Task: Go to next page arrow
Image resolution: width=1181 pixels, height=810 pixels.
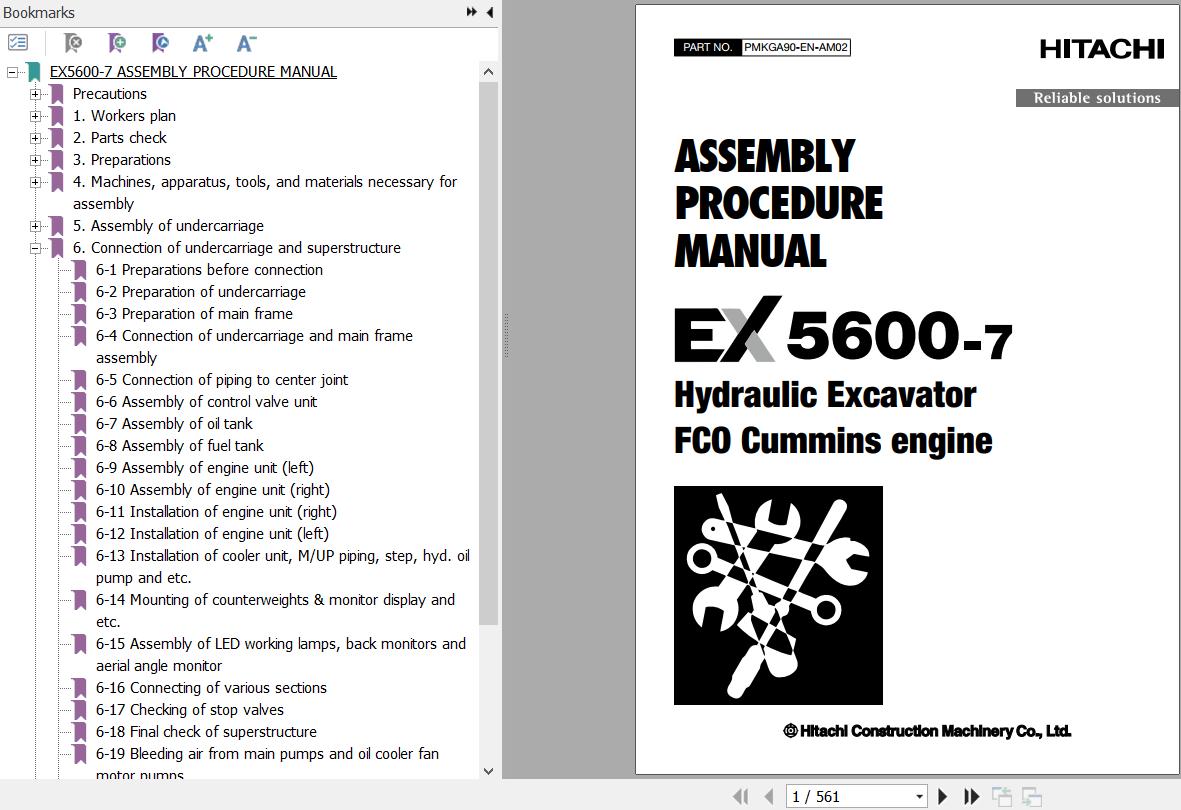Action: 942,796
